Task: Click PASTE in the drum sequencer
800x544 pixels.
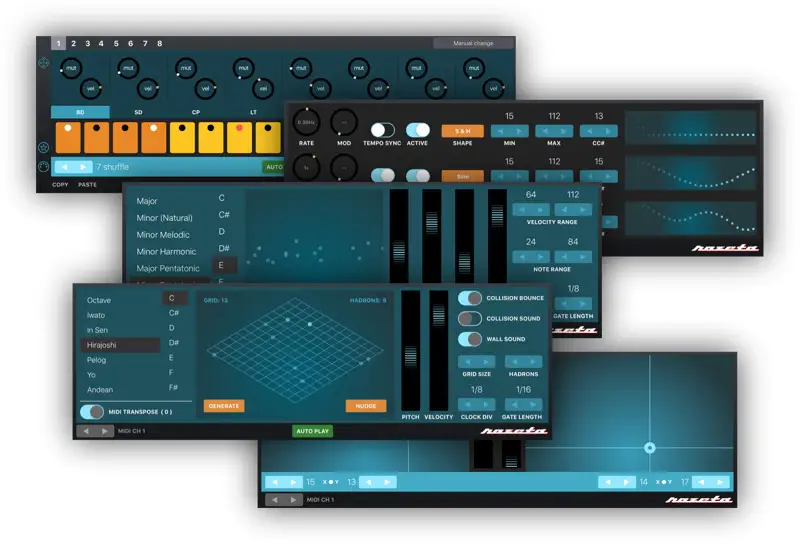Action: [87, 185]
